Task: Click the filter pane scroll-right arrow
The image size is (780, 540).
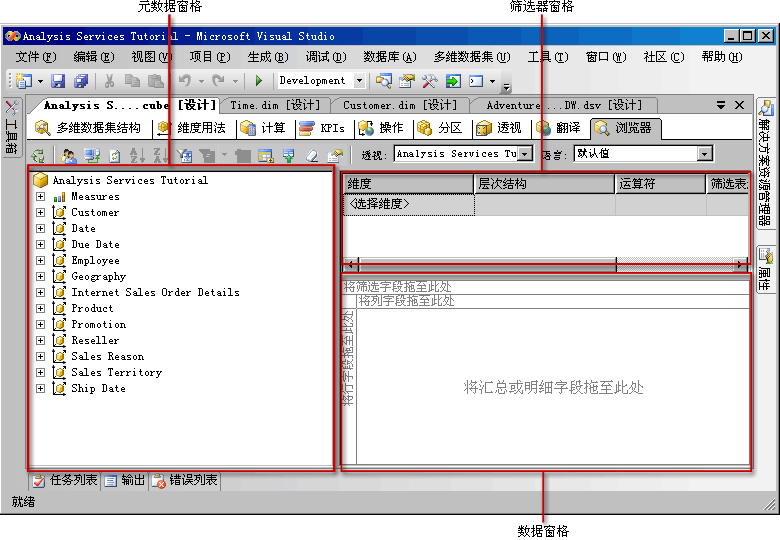Action: click(x=741, y=264)
